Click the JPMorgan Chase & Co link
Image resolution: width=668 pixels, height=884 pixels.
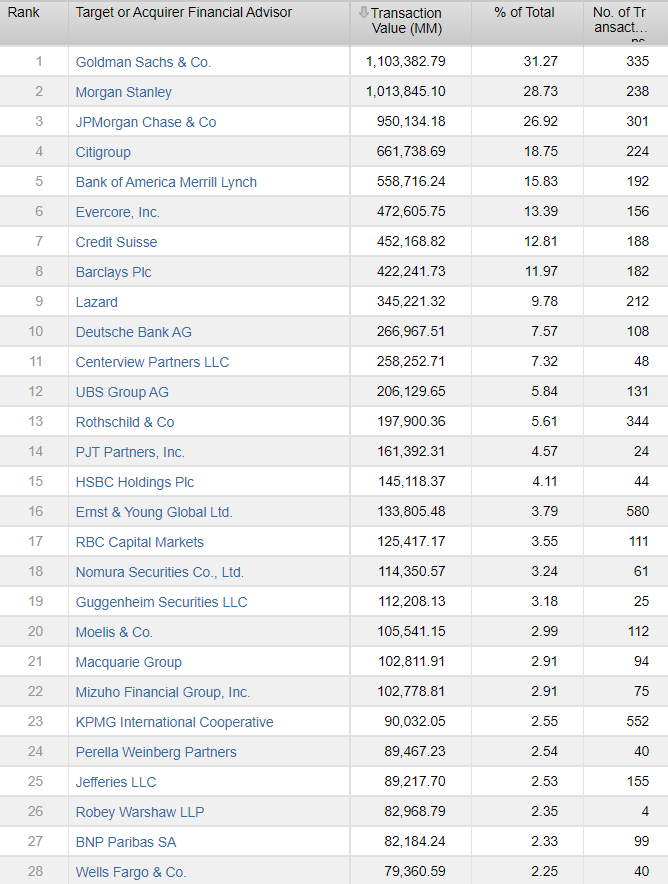146,122
